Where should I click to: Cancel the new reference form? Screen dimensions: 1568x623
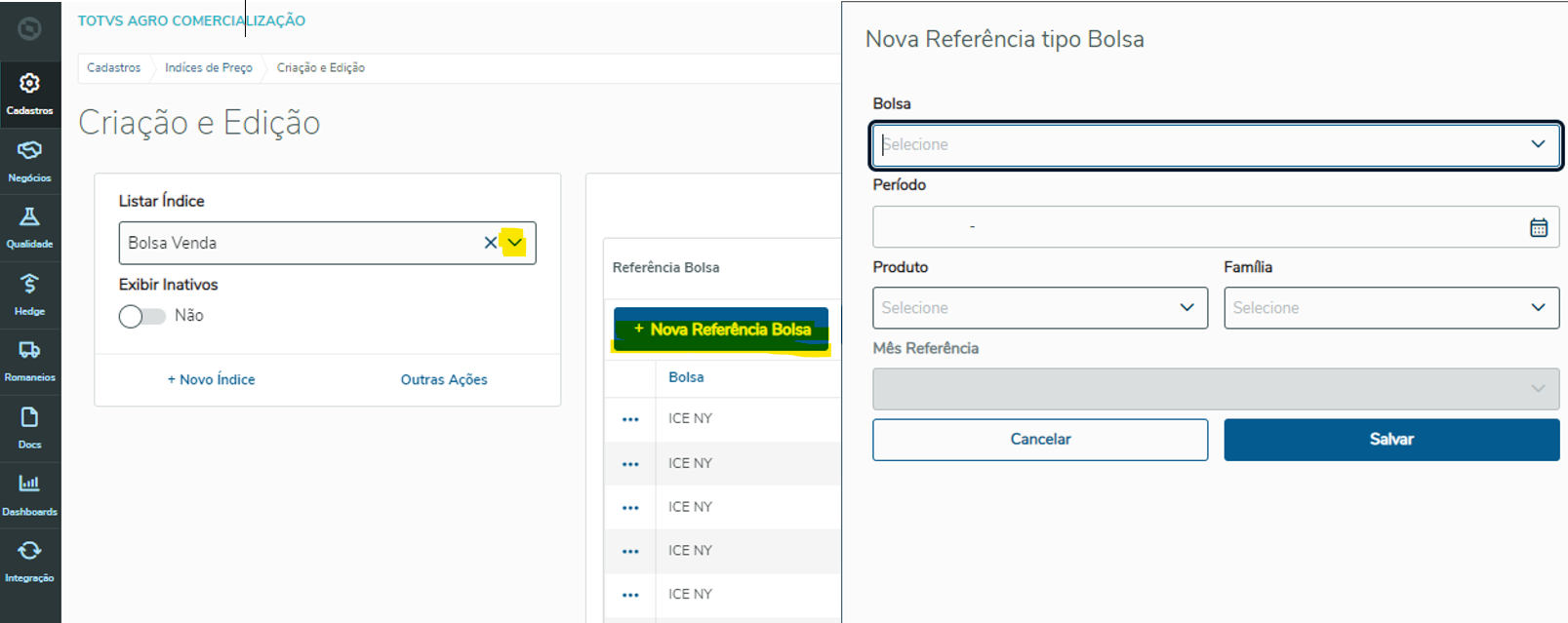[1040, 440]
